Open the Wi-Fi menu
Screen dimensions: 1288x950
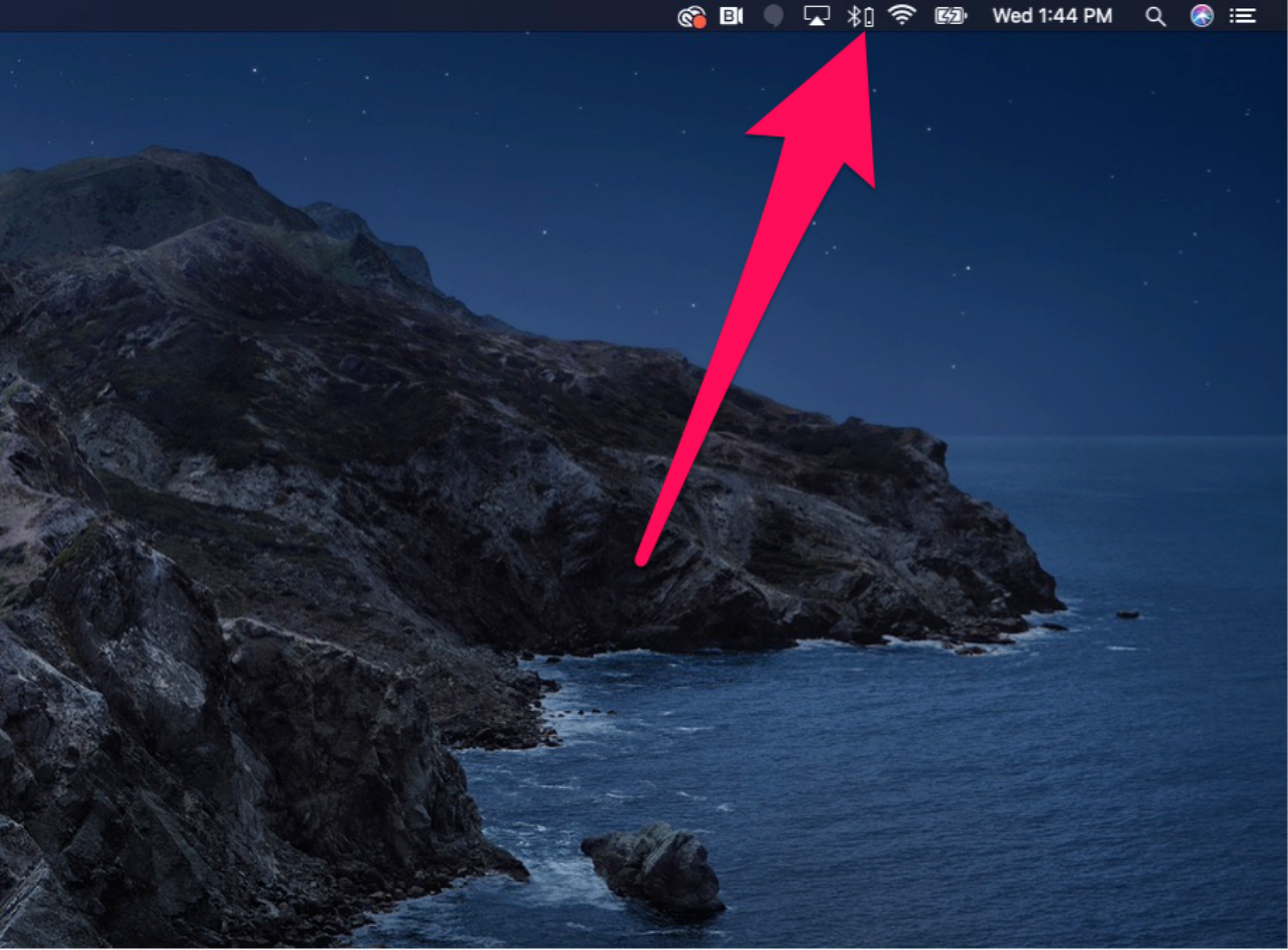click(902, 15)
